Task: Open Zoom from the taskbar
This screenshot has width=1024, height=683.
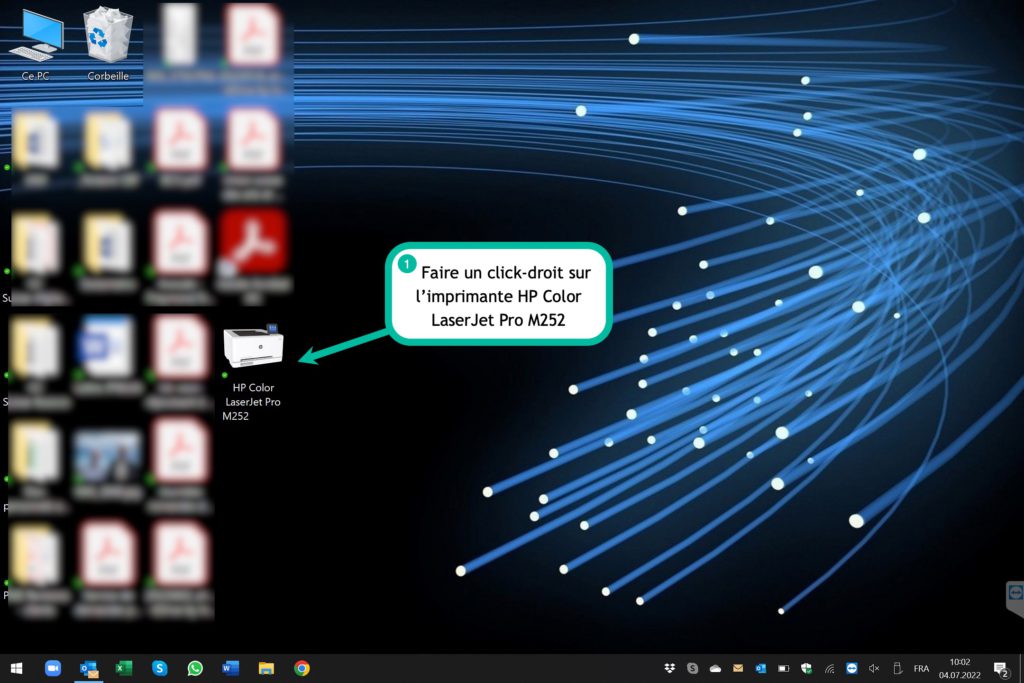Action: click(53, 668)
